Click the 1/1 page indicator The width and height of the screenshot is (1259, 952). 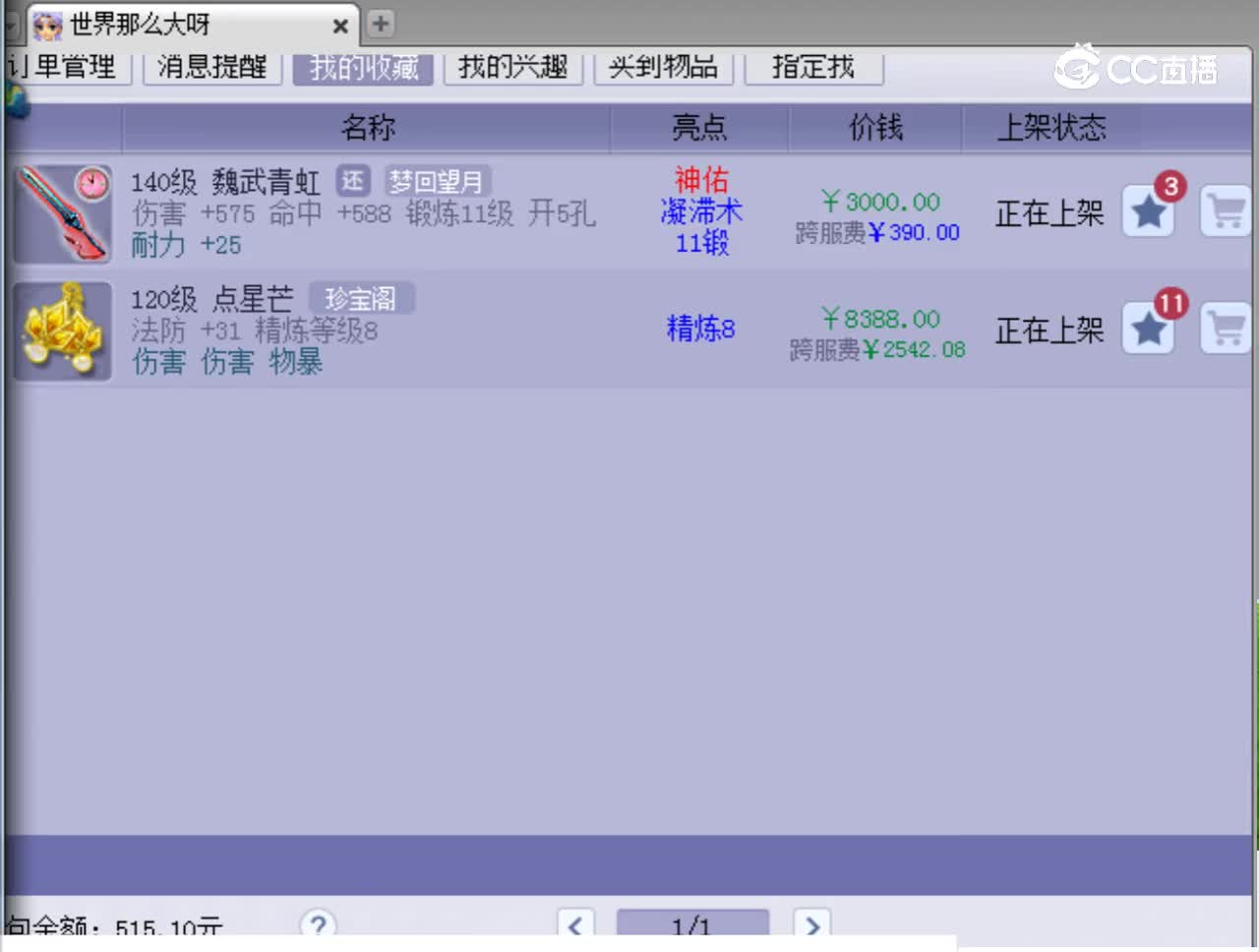(x=692, y=925)
